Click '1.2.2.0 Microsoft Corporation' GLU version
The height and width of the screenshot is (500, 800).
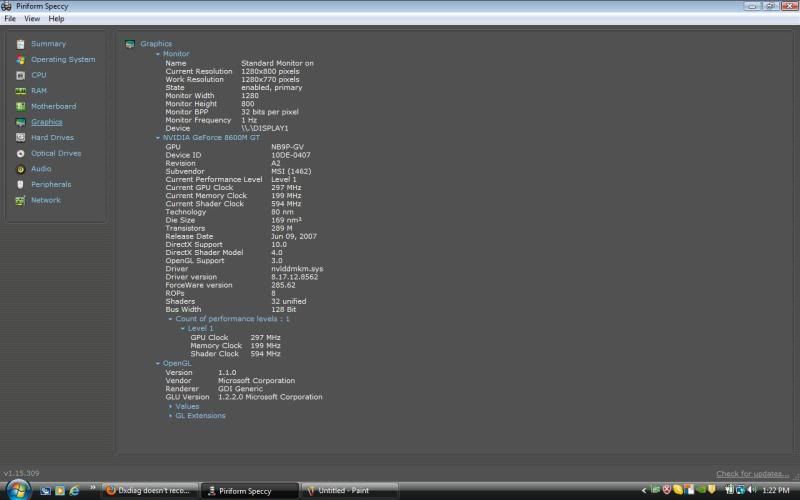(x=270, y=397)
